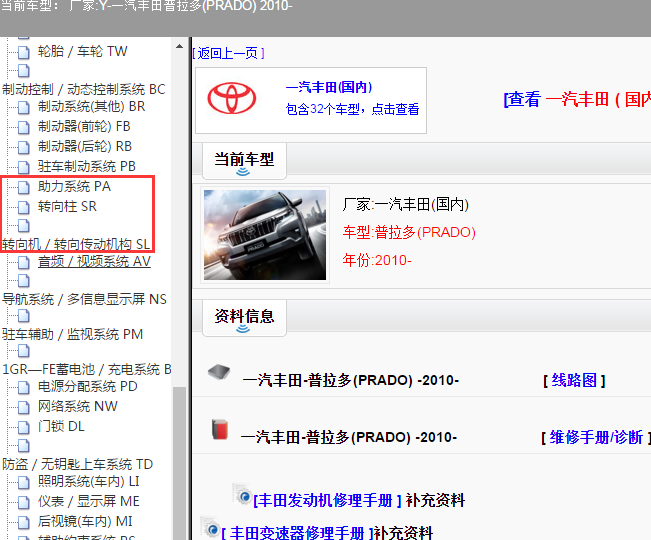Click the tree panel scrollbar thumb
The width and height of the screenshot is (651, 540).
click(179, 463)
